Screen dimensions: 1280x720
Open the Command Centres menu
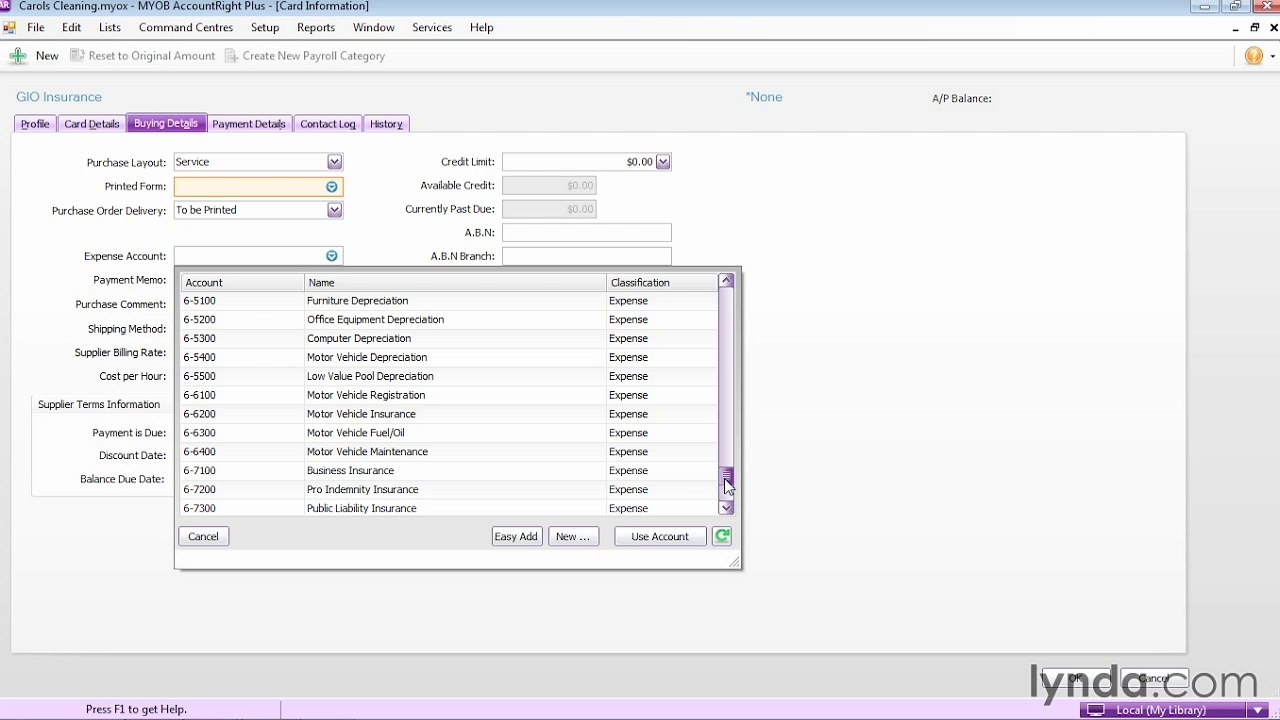coord(186,28)
